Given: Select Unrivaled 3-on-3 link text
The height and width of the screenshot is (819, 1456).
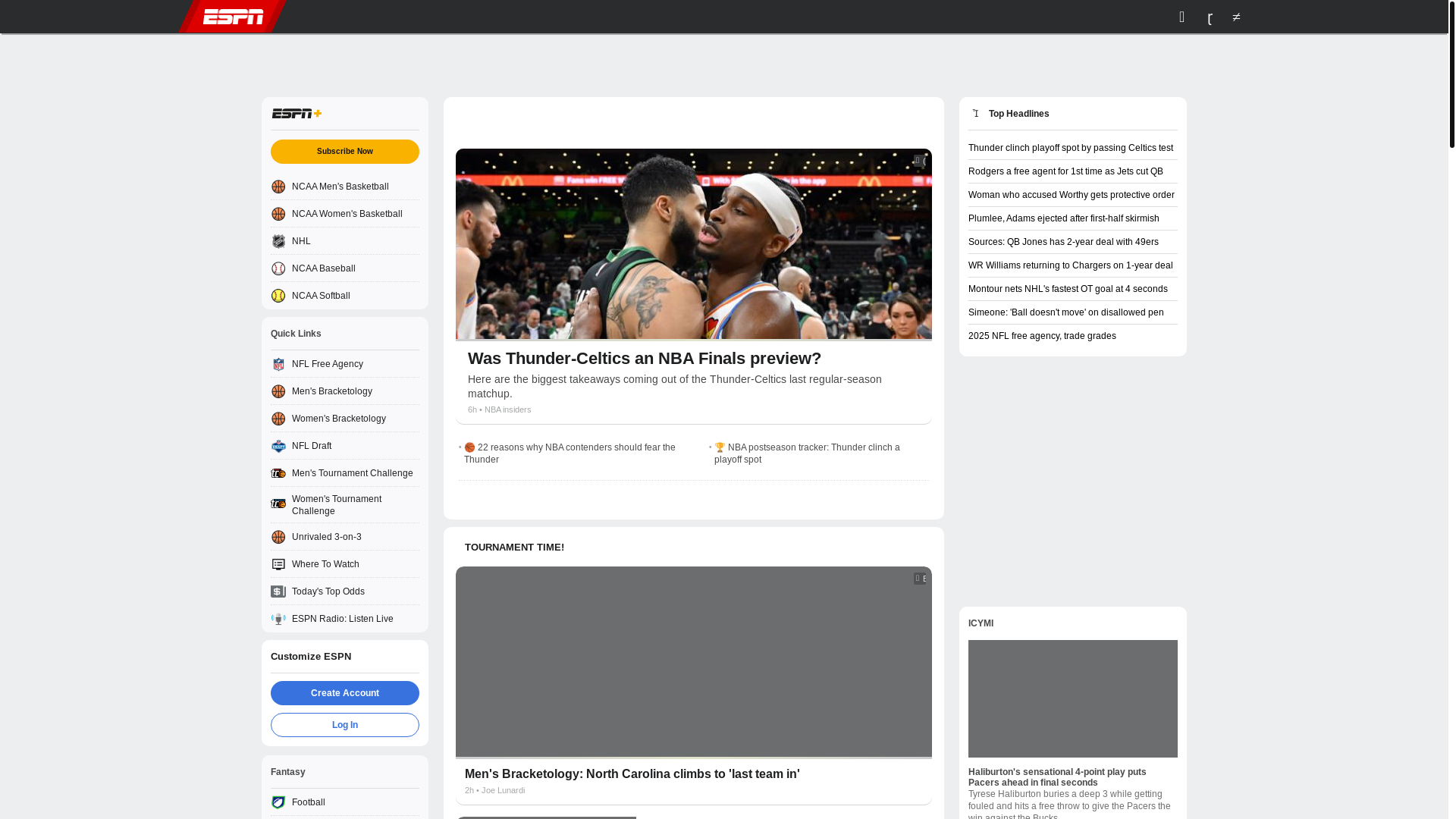Looking at the screenshot, I should (327, 537).
